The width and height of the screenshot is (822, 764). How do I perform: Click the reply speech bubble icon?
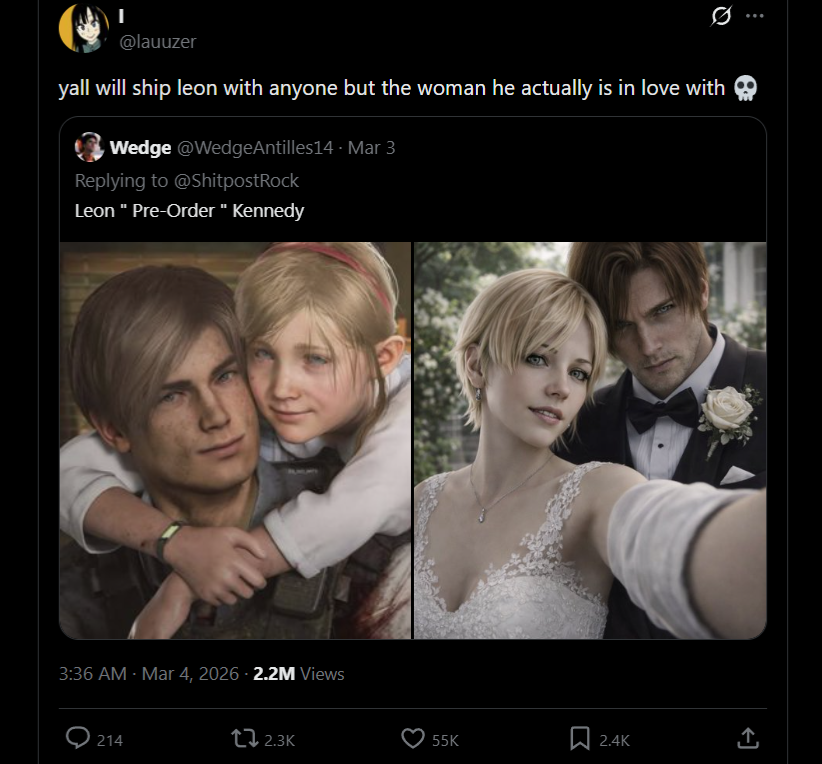click(x=78, y=738)
